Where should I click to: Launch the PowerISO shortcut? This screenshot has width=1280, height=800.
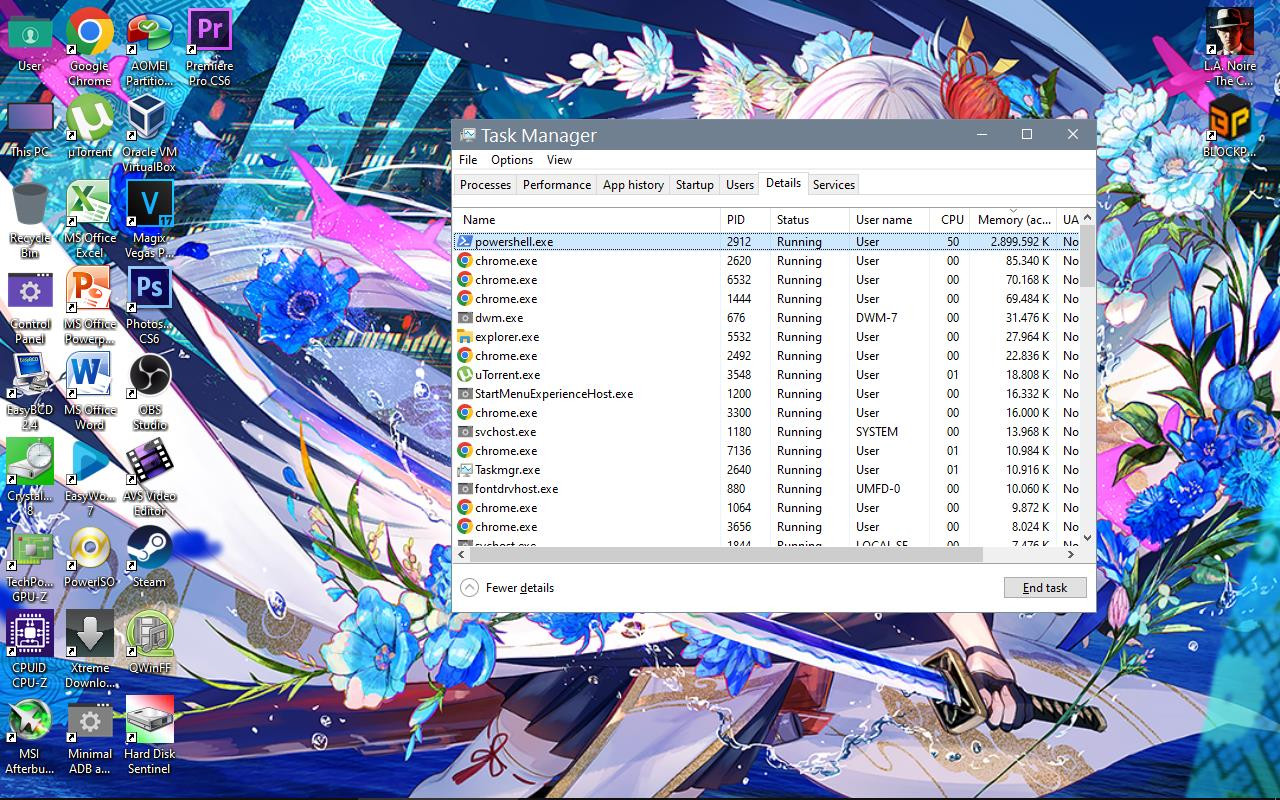pos(90,558)
